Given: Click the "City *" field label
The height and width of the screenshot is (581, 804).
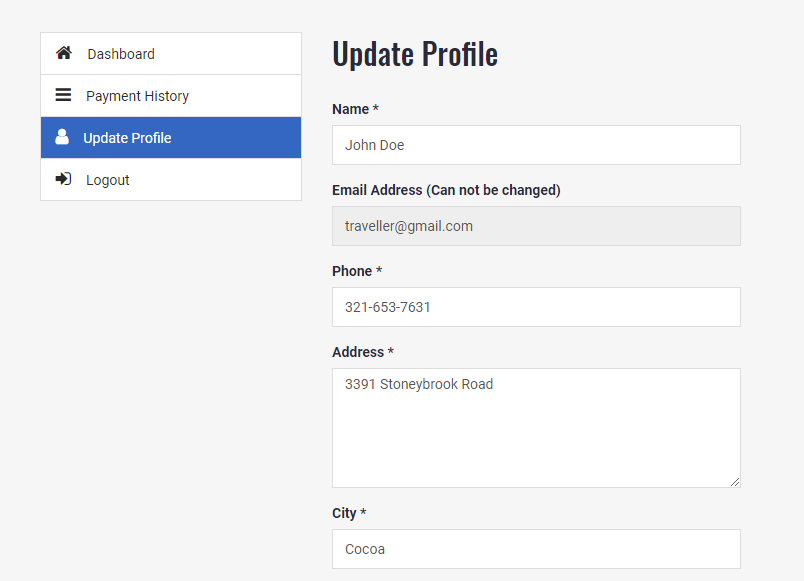Looking at the screenshot, I should click(349, 513).
